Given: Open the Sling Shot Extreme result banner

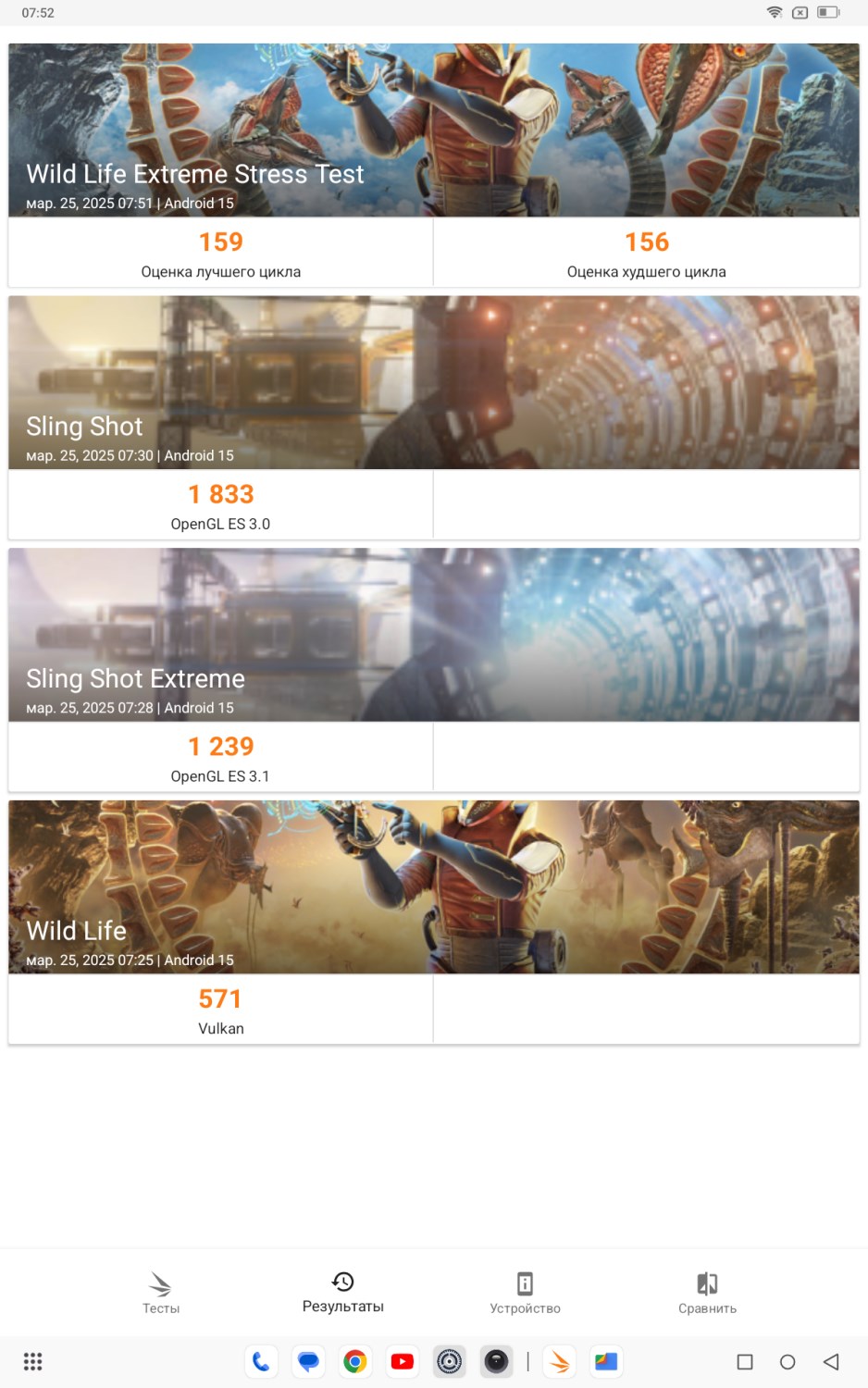Looking at the screenshot, I should click(434, 635).
